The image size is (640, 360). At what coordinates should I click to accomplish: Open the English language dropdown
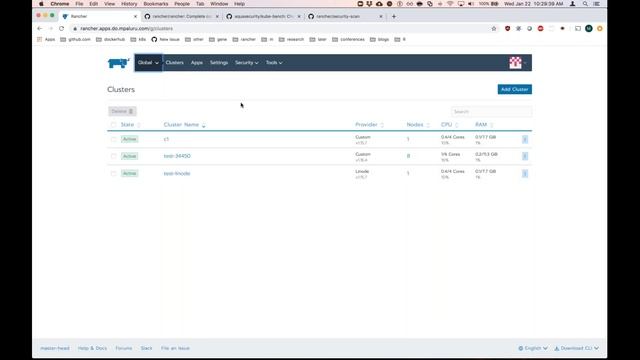pos(533,348)
